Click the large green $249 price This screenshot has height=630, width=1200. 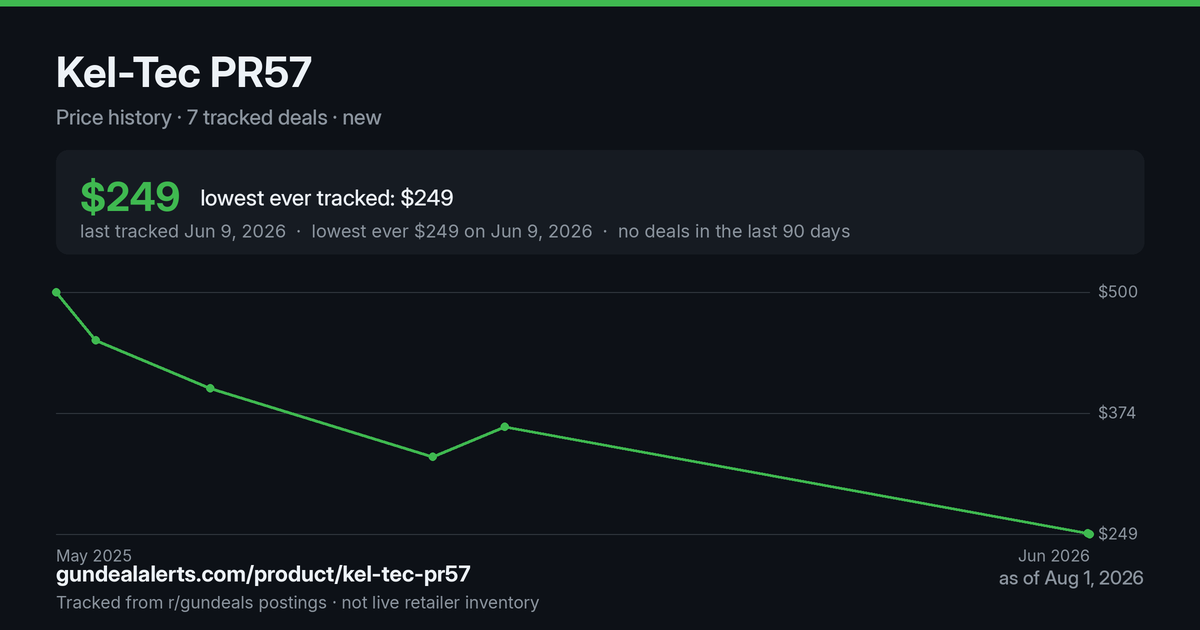pos(130,198)
